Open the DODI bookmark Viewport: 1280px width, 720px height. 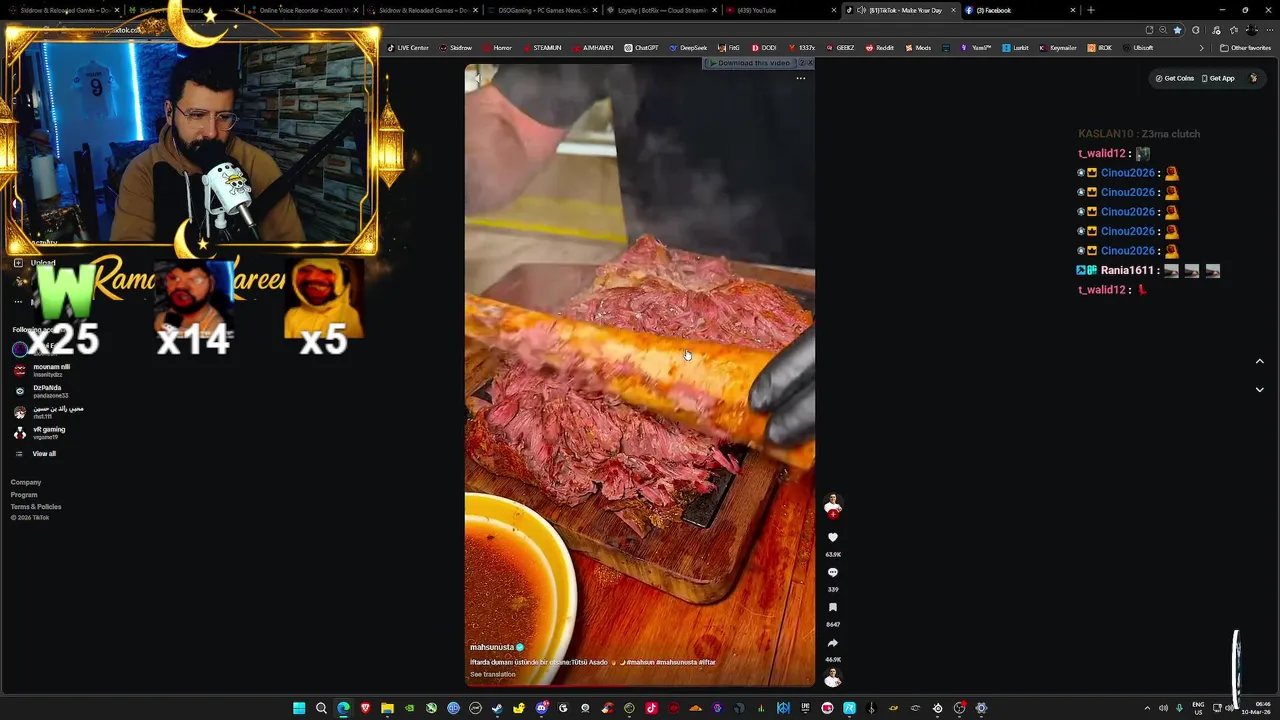point(763,48)
